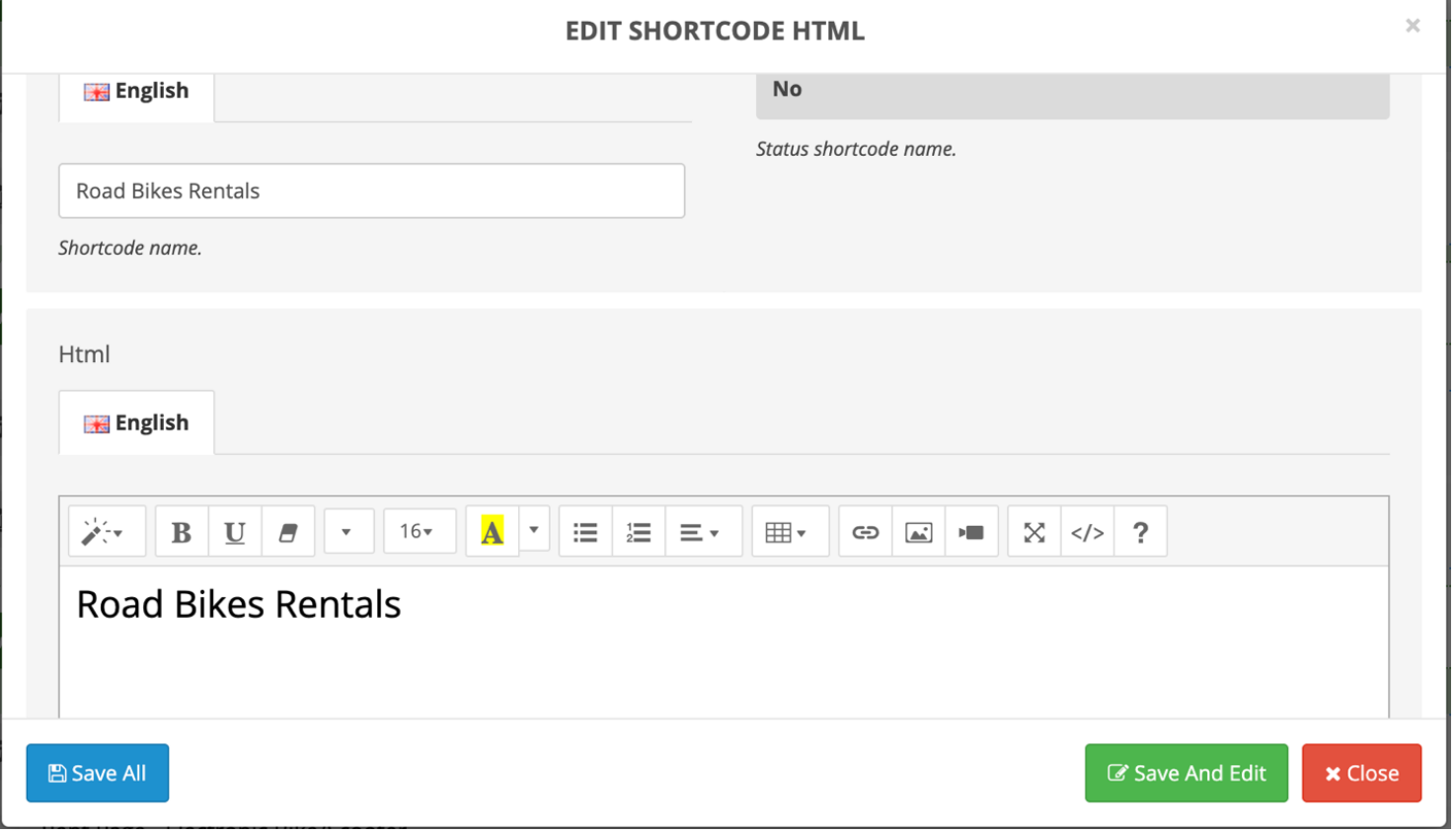Insert an unordered bullet list

585,533
